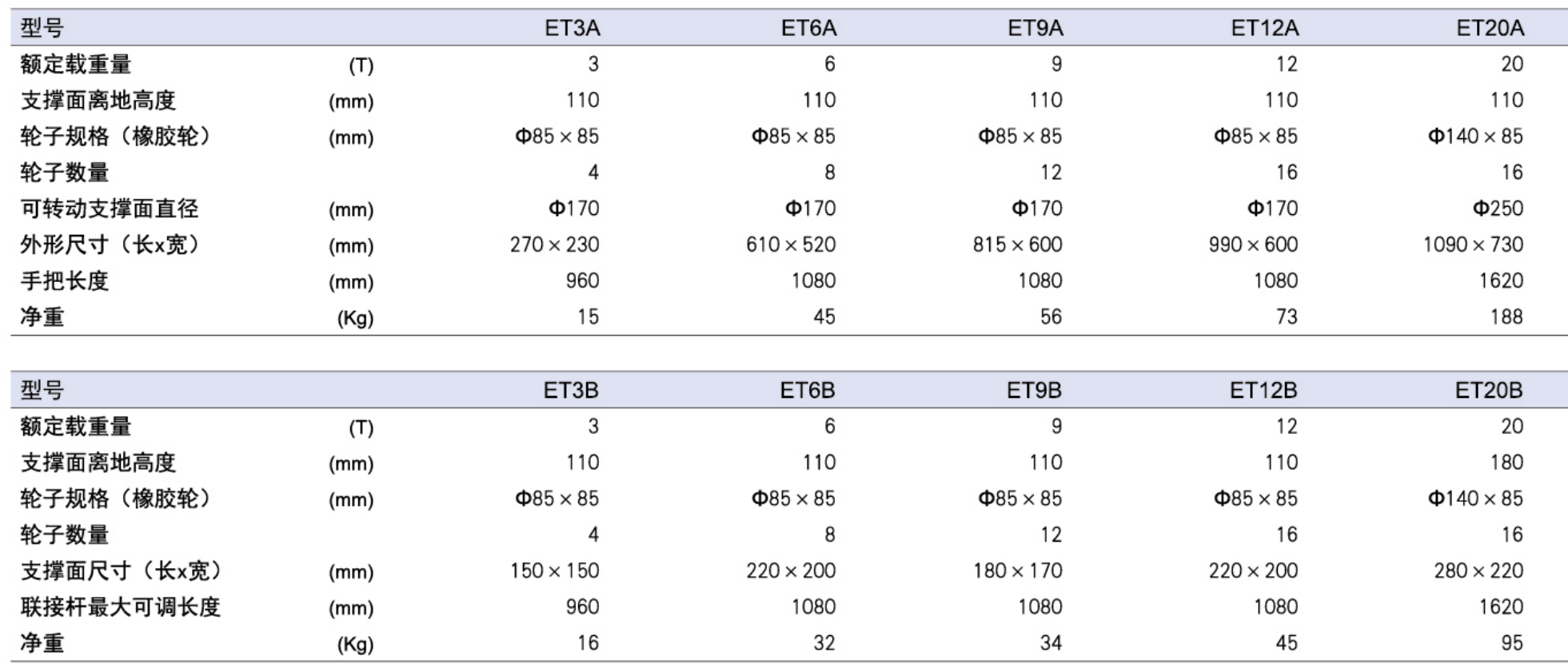Select the 联接杆最大可调长度 row label
The image size is (1568, 672).
click(x=120, y=606)
